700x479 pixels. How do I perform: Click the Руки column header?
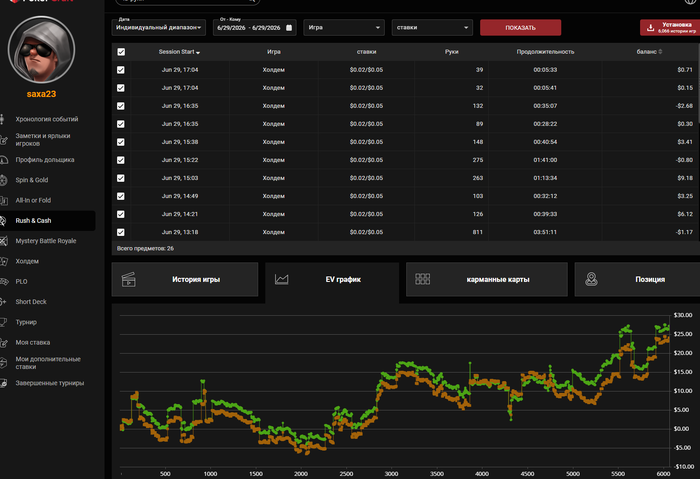(451, 52)
